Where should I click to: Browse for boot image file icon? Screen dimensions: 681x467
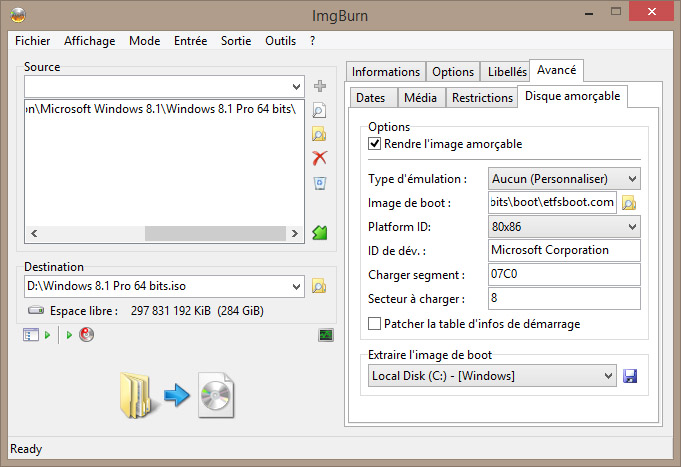[629, 203]
